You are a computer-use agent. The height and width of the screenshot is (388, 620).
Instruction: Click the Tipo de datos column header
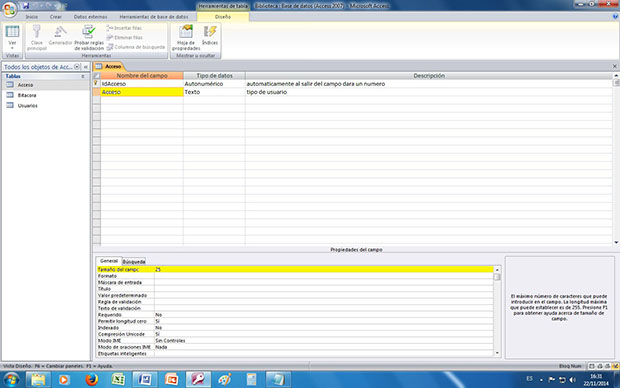click(214, 76)
